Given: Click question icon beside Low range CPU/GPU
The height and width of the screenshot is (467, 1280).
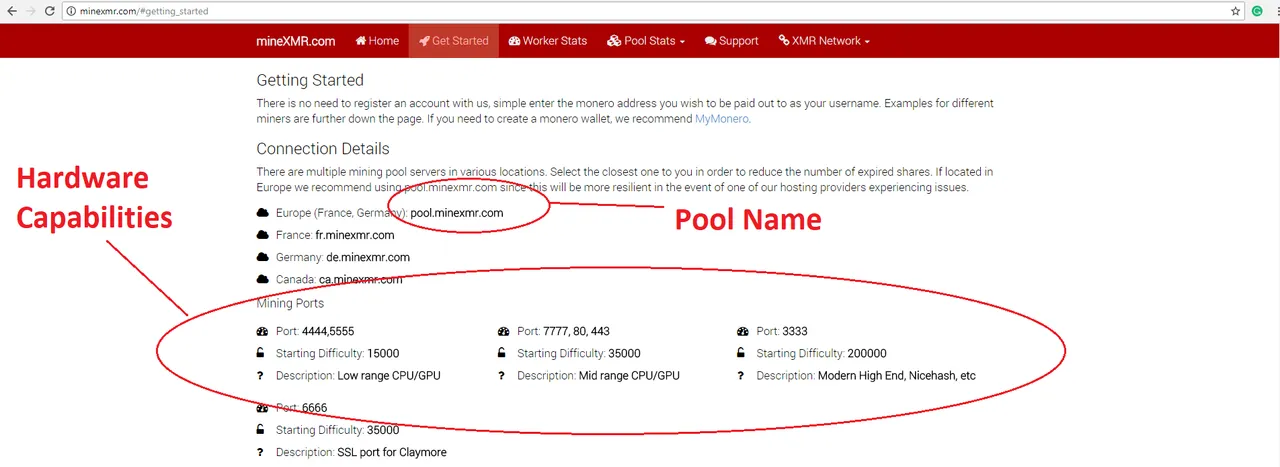Looking at the screenshot, I should click(x=260, y=376).
